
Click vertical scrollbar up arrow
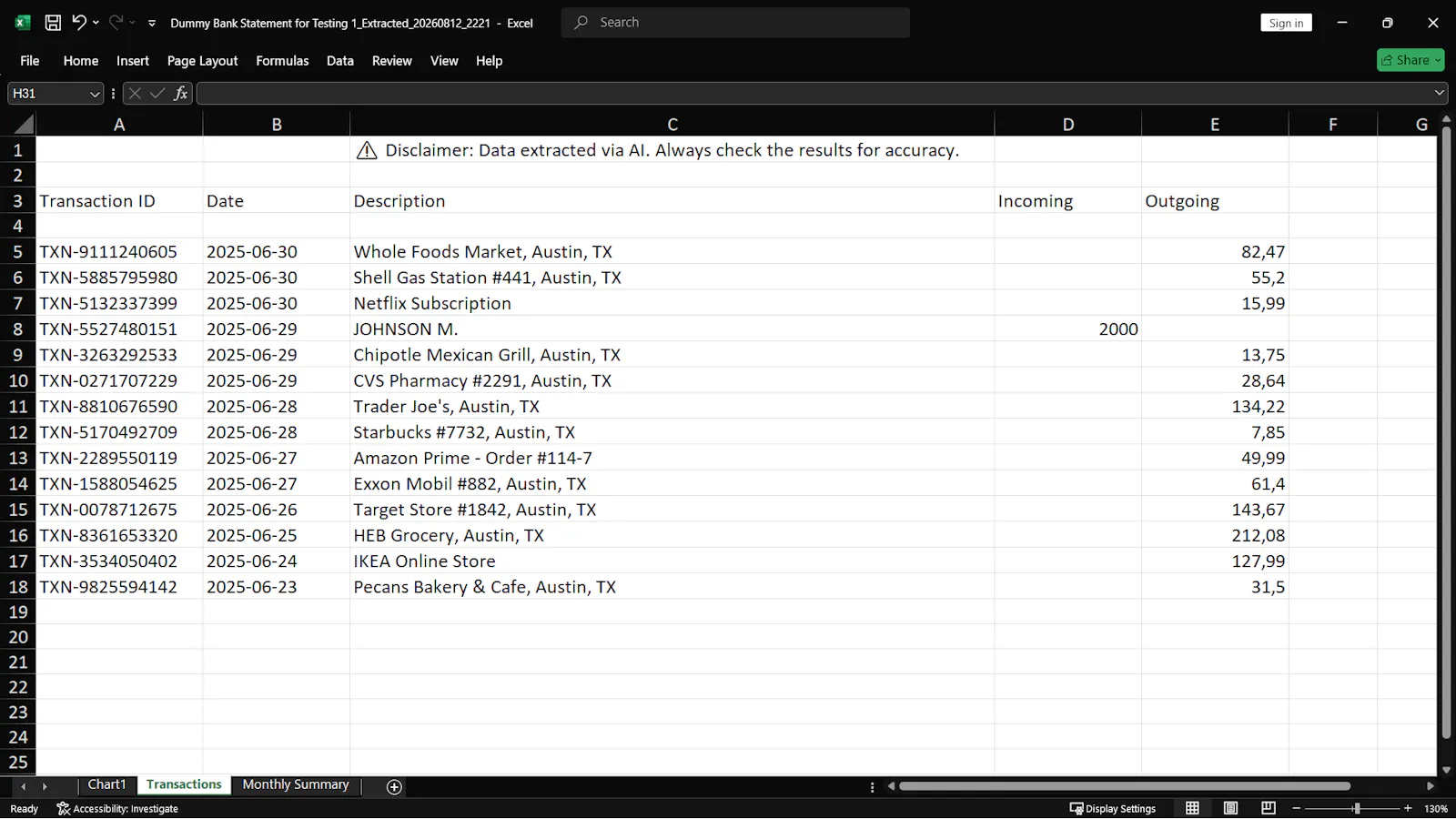click(x=1446, y=120)
